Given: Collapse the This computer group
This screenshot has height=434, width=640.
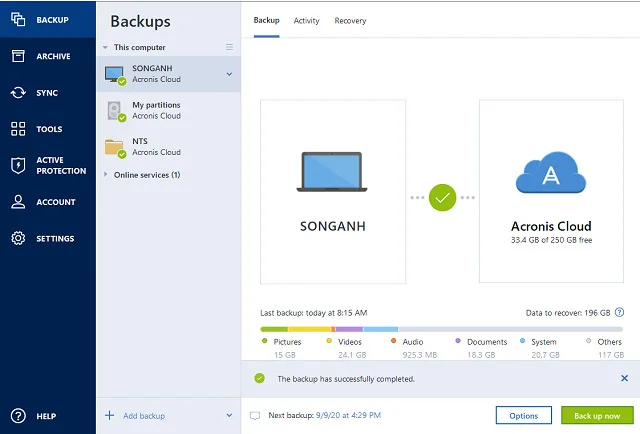Looking at the screenshot, I should tap(105, 47).
